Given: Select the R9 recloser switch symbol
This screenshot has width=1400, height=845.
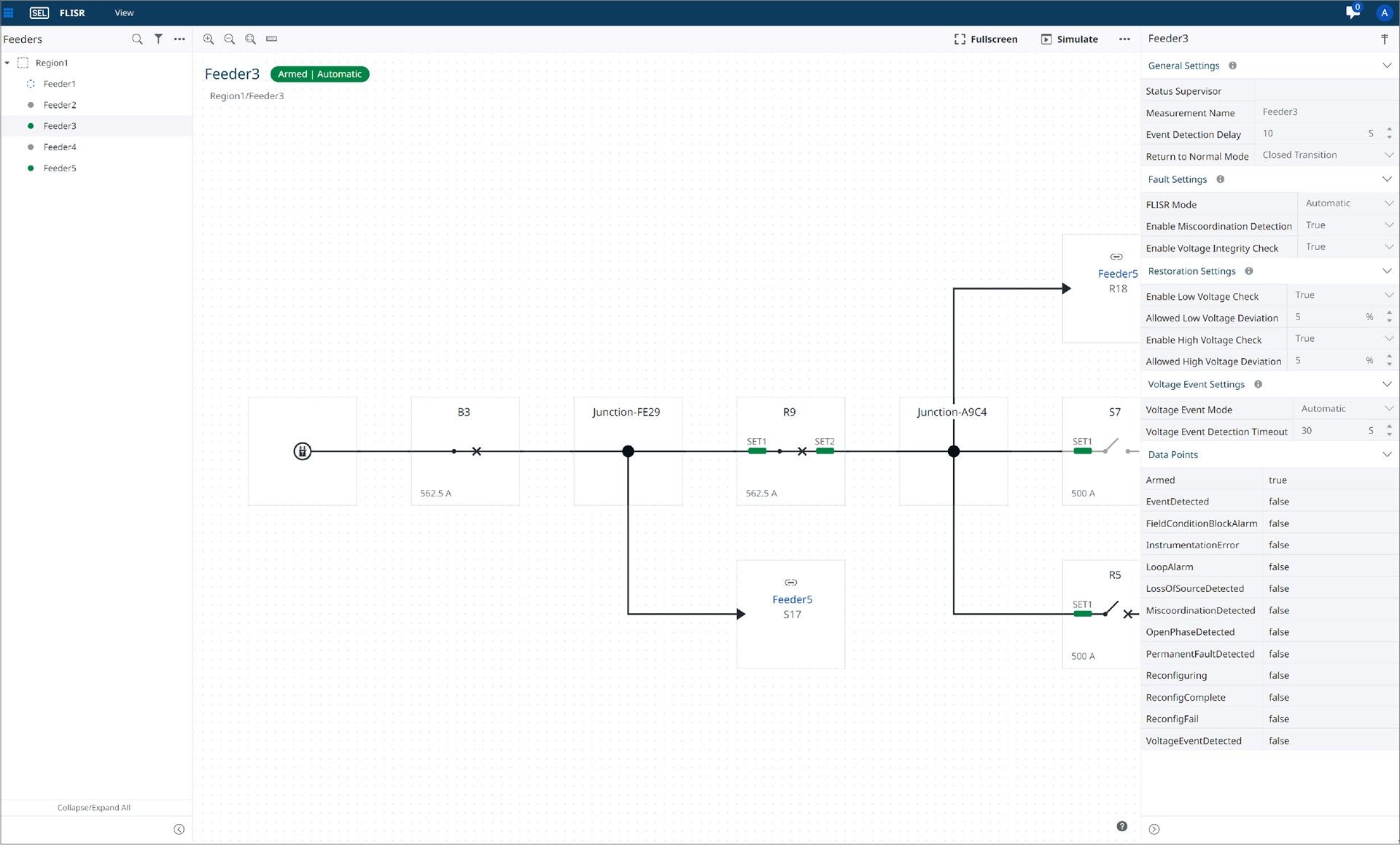Looking at the screenshot, I should [x=791, y=451].
